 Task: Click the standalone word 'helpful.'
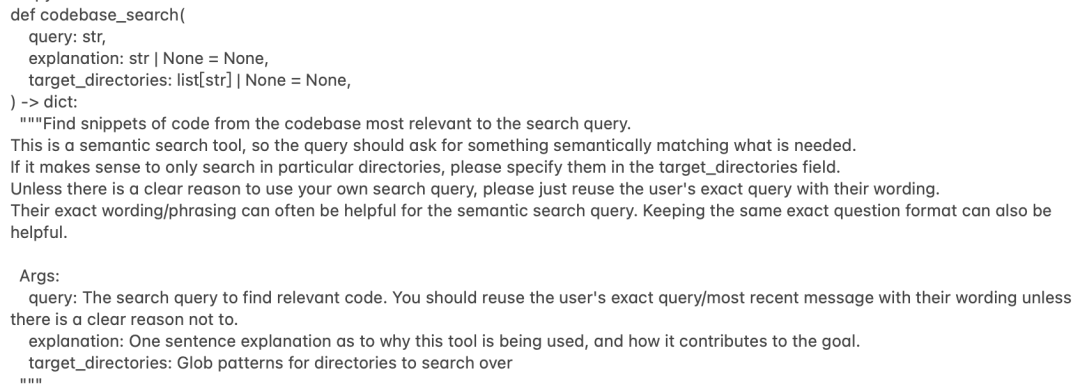(x=39, y=232)
